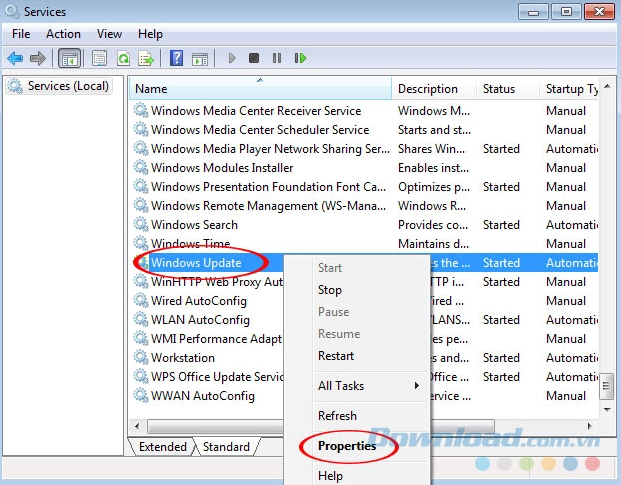Click the green Refresh toolbar icon
The height and width of the screenshot is (485, 621).
(124, 59)
